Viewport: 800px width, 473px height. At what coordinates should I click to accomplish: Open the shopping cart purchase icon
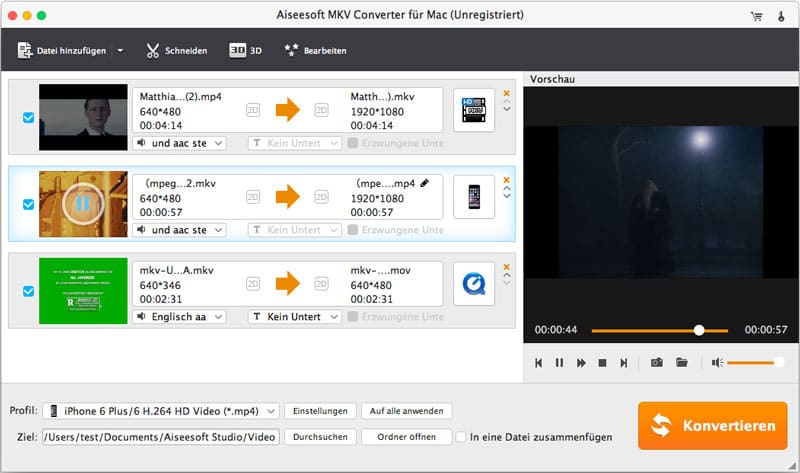coord(757,16)
